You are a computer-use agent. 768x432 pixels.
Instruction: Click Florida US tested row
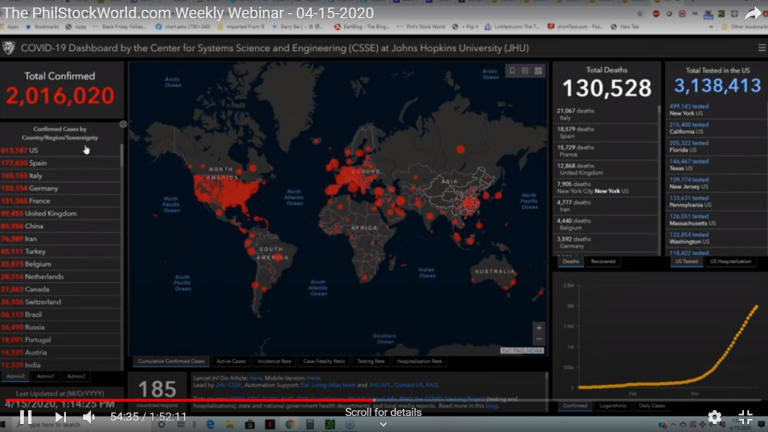pos(716,146)
